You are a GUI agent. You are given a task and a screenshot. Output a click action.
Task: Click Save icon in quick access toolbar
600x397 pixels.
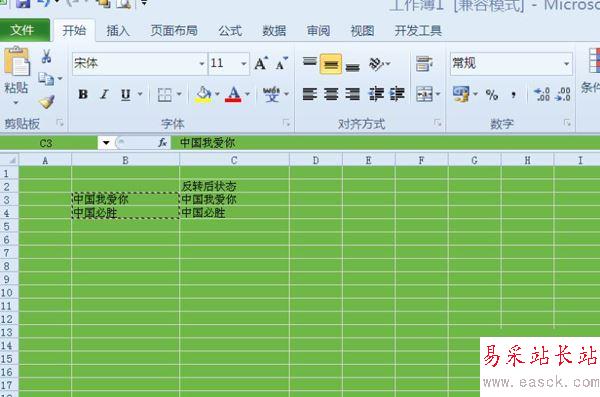(23, 4)
